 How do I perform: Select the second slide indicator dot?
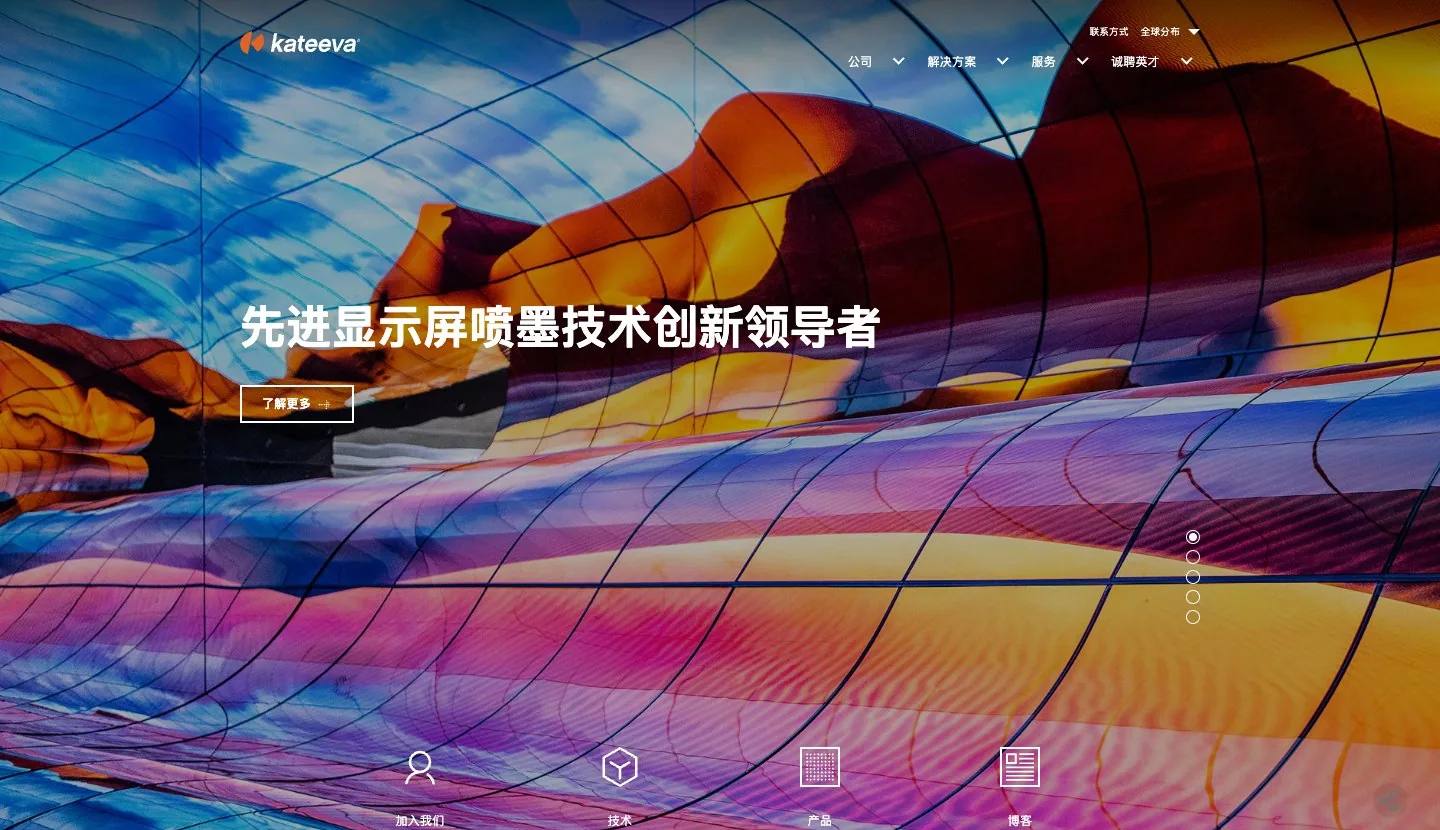point(1193,557)
